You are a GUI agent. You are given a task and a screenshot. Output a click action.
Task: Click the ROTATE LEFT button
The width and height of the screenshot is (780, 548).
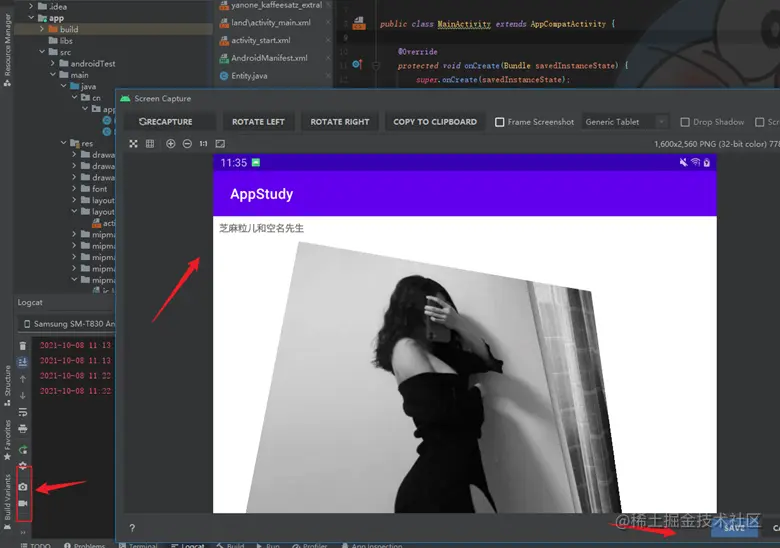258,122
